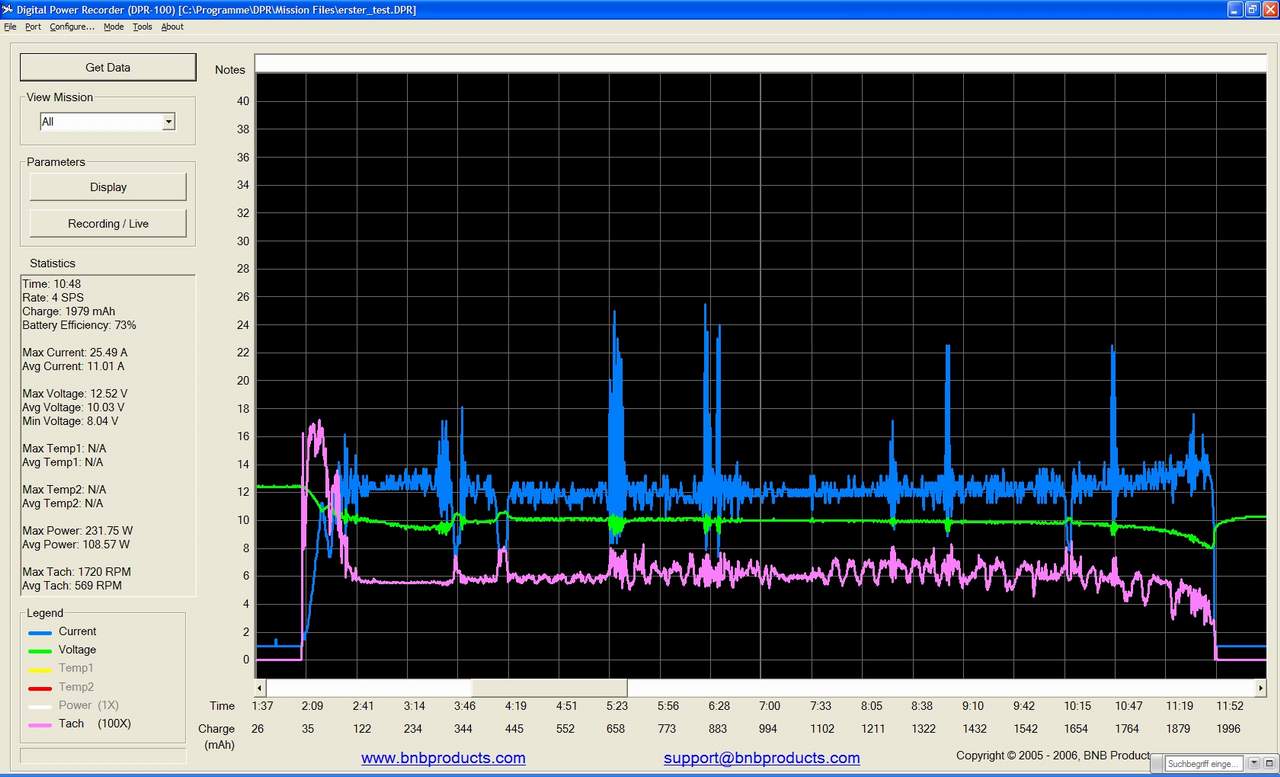This screenshot has height=777, width=1280.
Task: Click the Digital Power Recorder title bar icon
Action: point(9,9)
